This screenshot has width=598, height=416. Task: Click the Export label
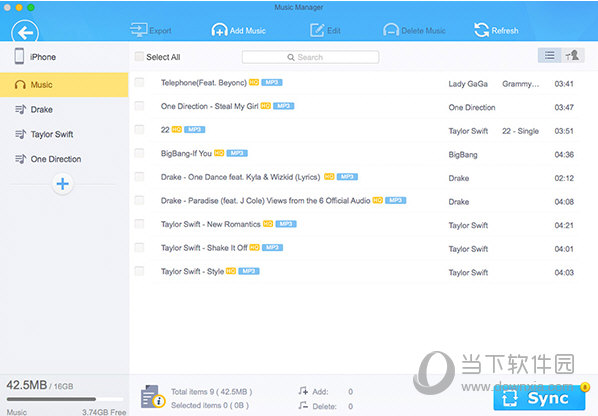160,31
